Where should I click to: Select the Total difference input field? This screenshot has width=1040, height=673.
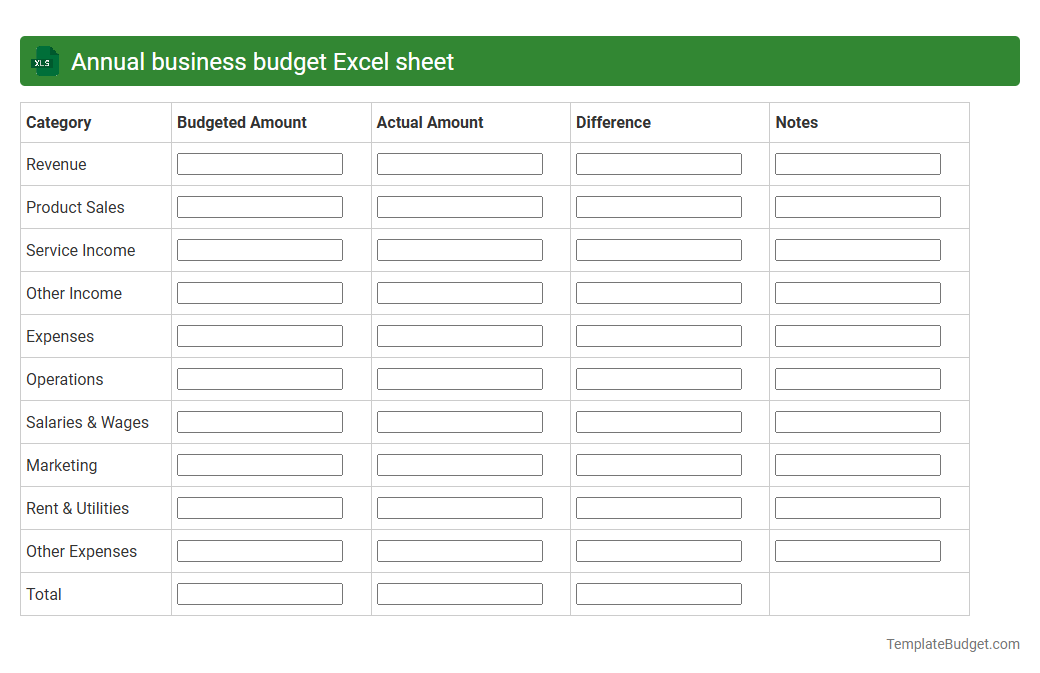[x=658, y=593]
